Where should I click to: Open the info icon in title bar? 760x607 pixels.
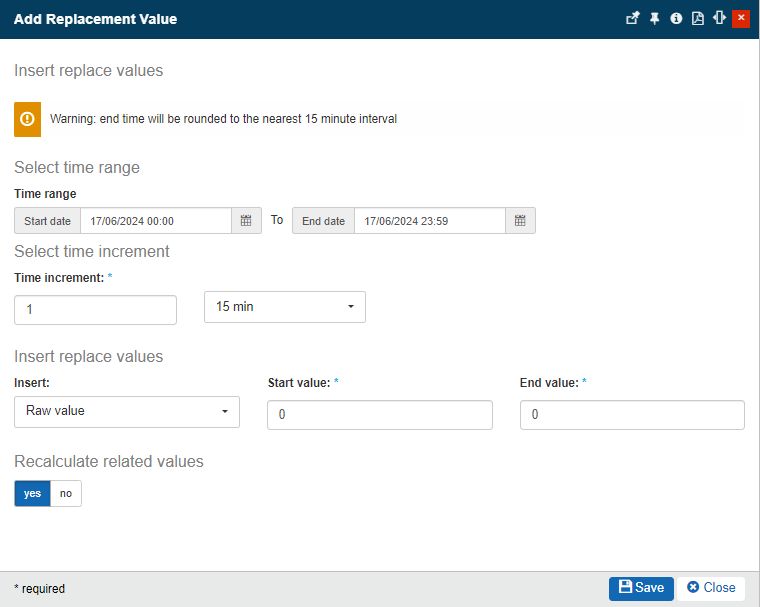677,19
